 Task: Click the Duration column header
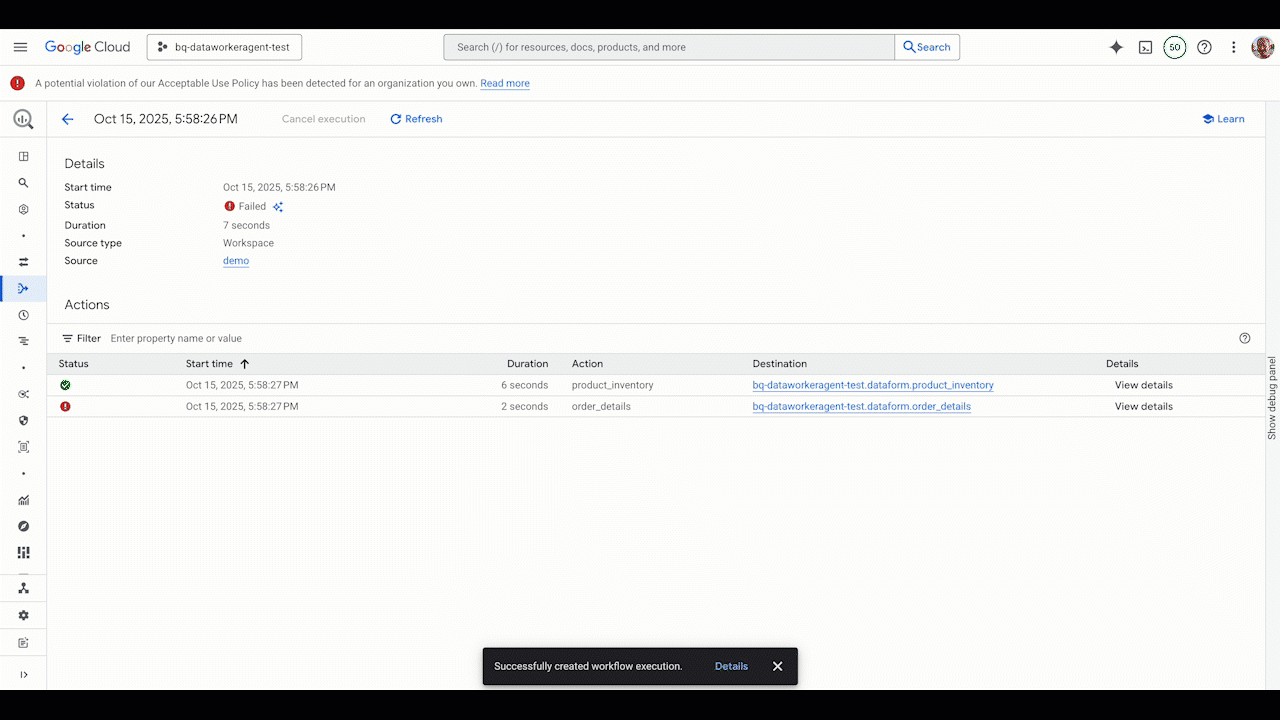527,364
